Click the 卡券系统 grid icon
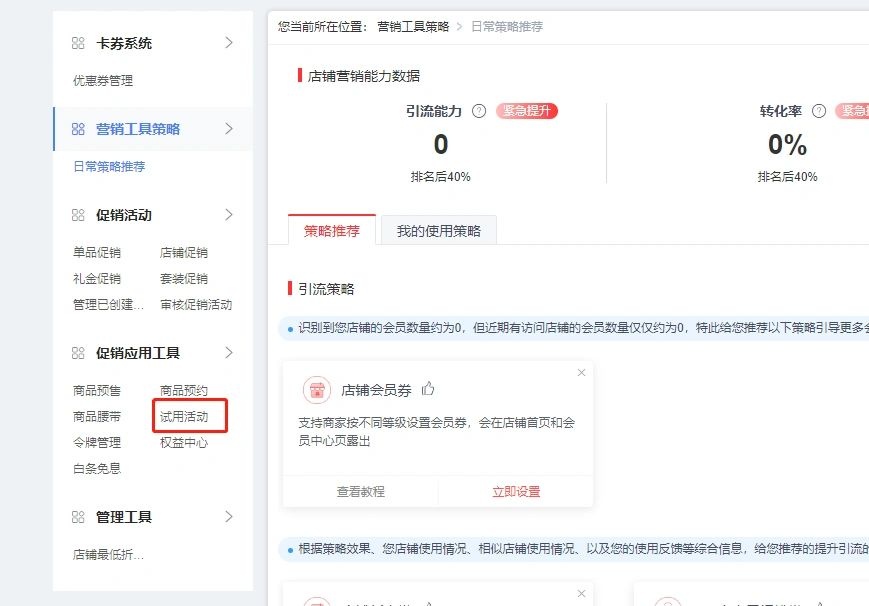This screenshot has height=606, width=869. (x=78, y=43)
